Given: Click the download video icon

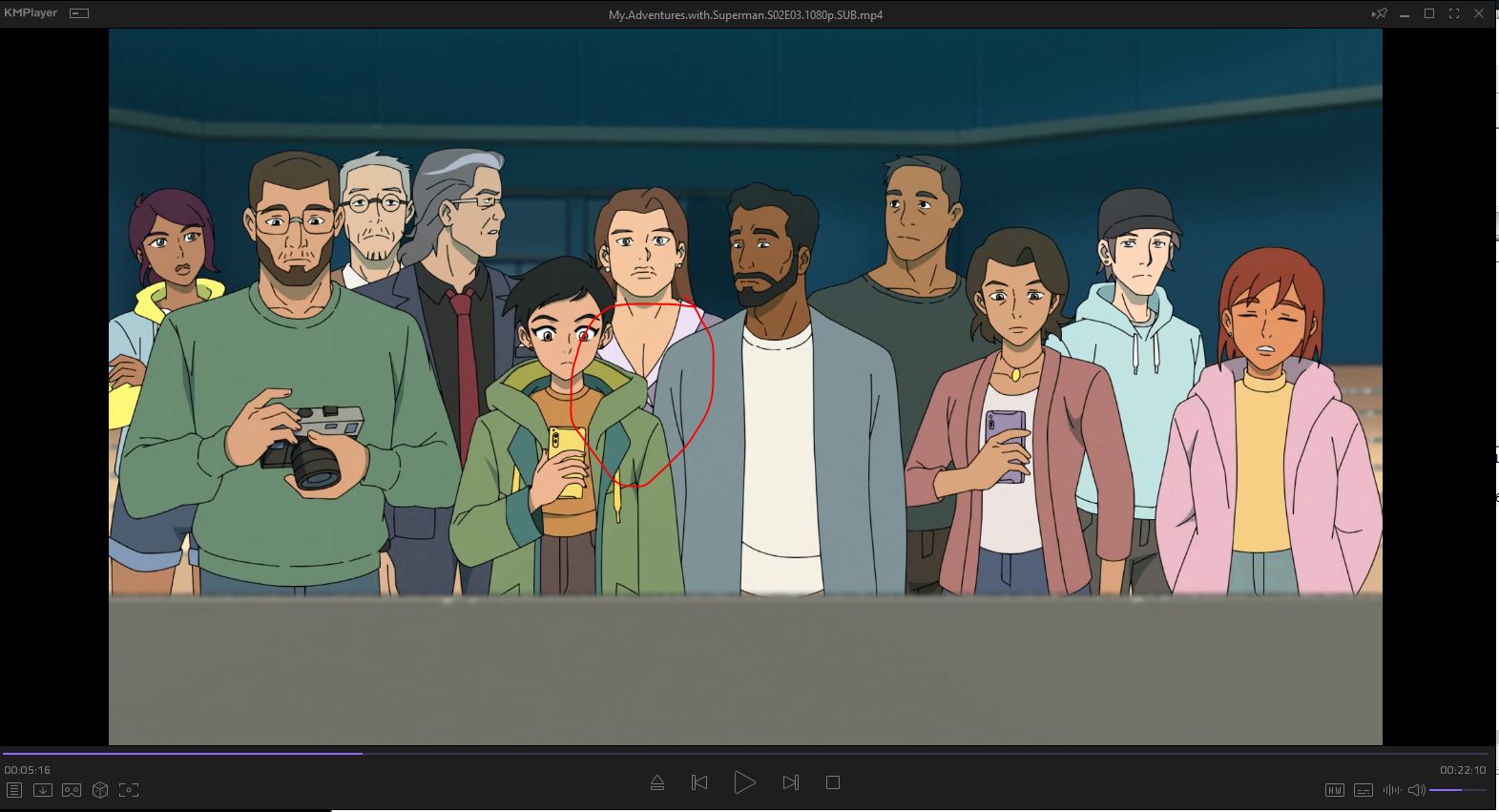Looking at the screenshot, I should [x=43, y=790].
